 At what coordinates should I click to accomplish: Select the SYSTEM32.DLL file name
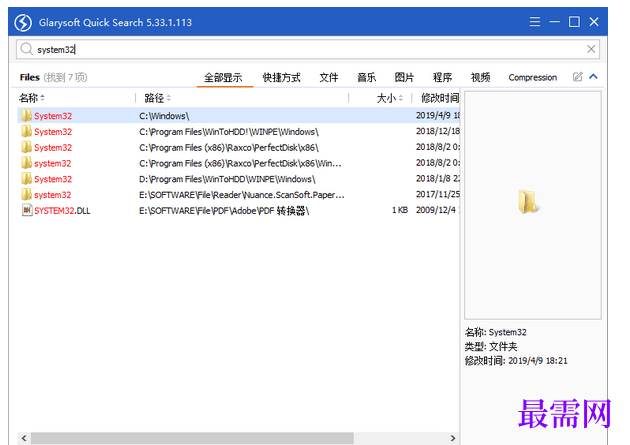(x=62, y=211)
